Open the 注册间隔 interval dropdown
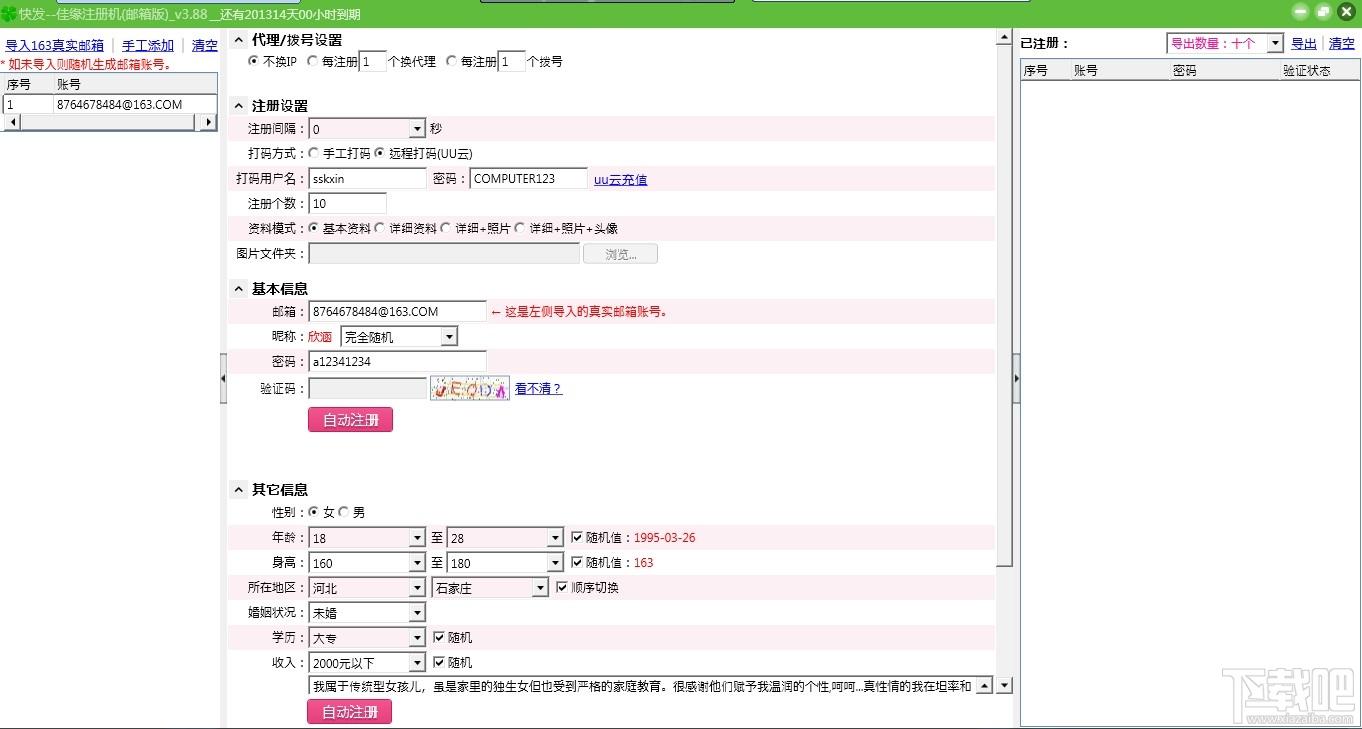This screenshot has height=729, width=1362. click(x=419, y=128)
